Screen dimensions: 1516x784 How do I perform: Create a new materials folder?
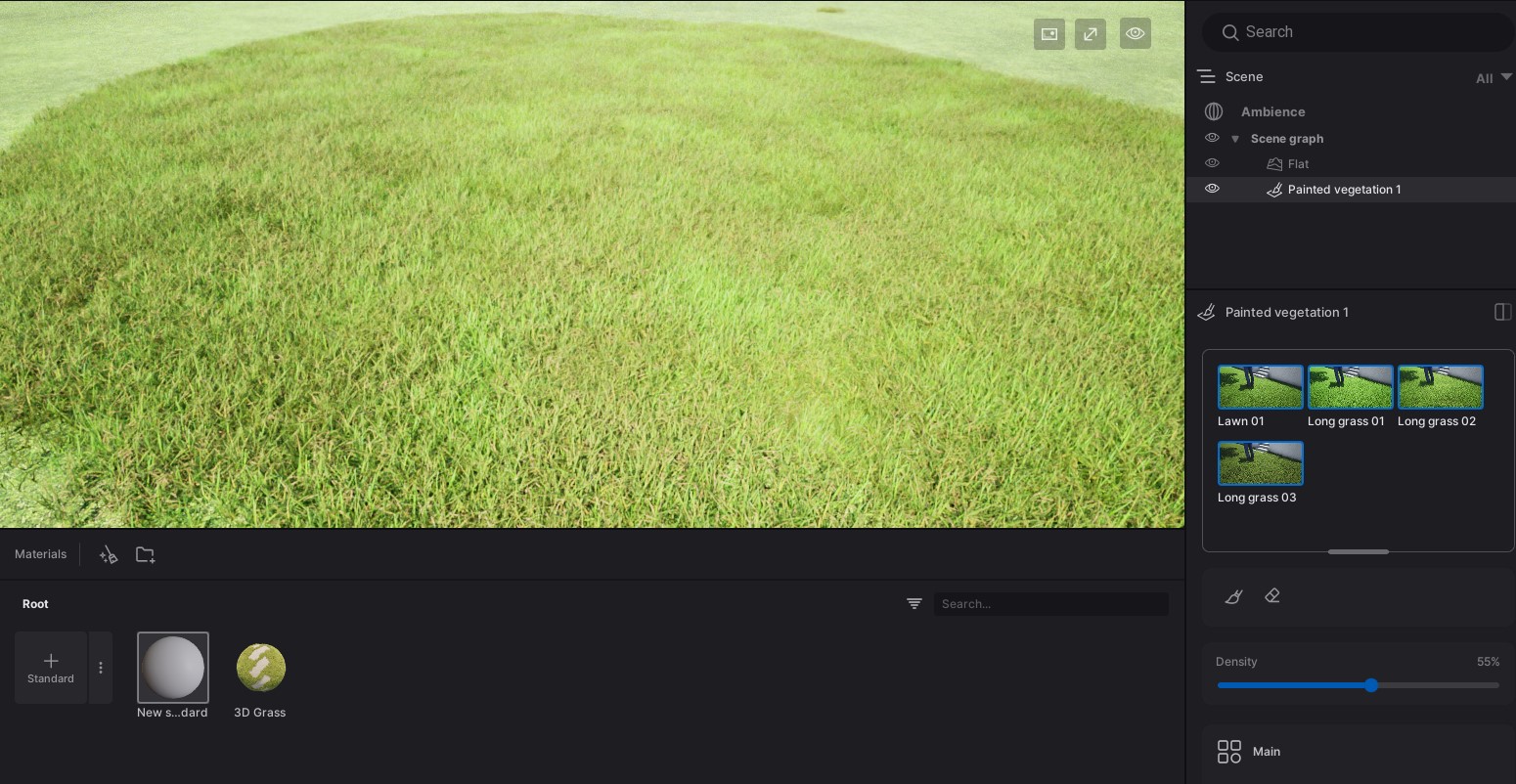146,555
